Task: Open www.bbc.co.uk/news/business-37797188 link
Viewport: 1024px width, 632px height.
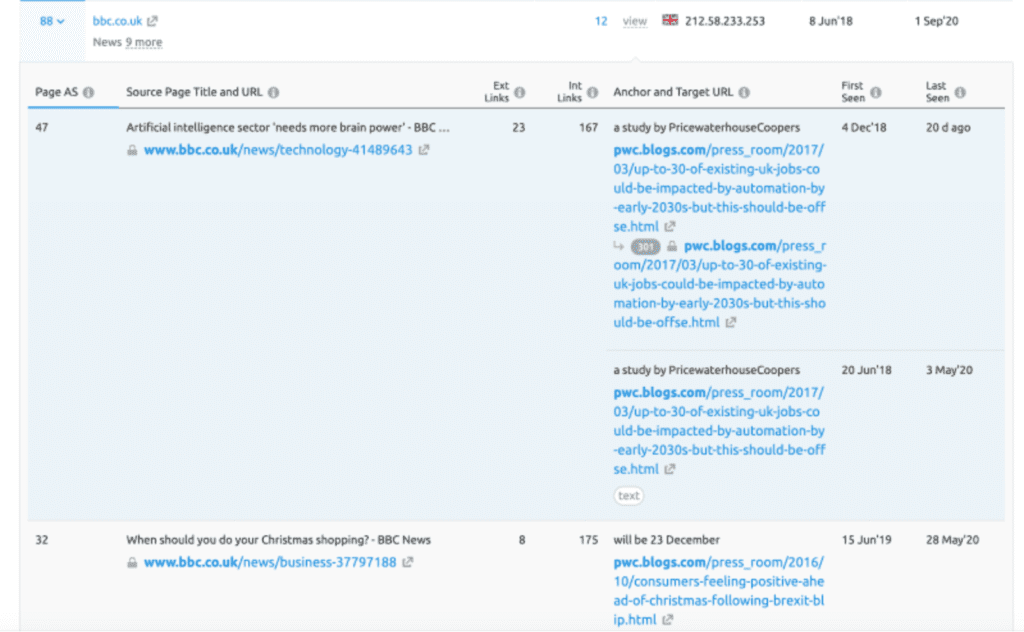Action: (x=270, y=563)
